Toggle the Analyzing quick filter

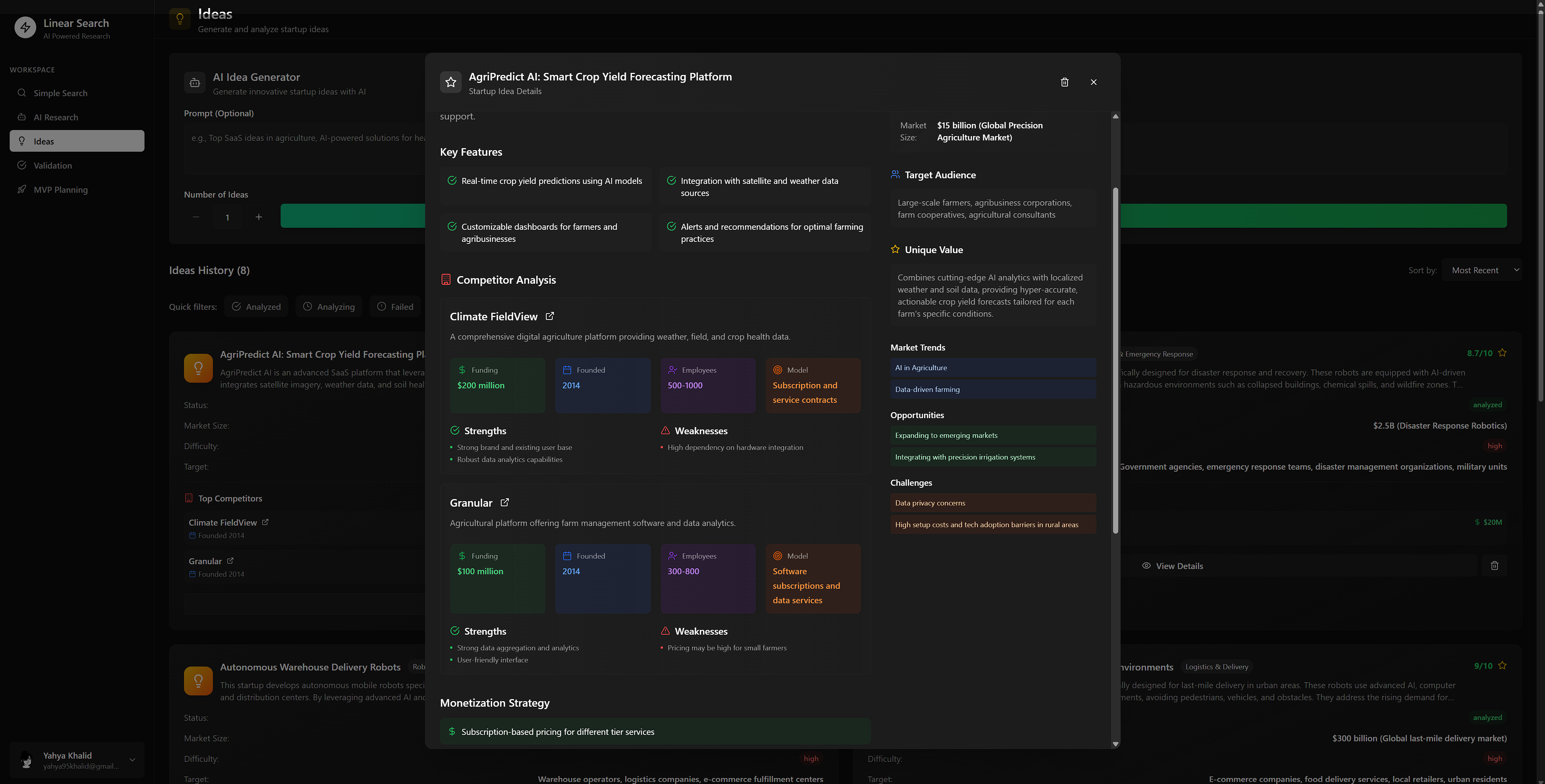(x=328, y=307)
